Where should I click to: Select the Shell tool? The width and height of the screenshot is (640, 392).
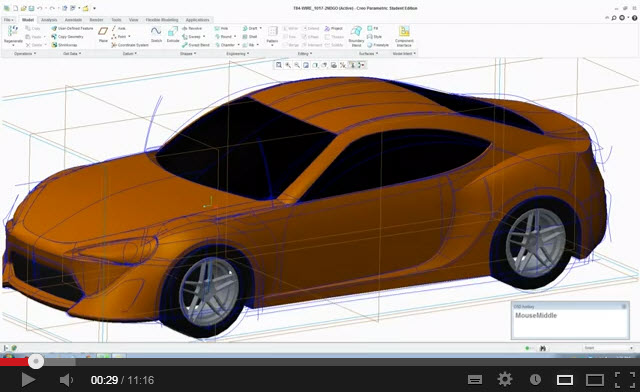point(250,37)
